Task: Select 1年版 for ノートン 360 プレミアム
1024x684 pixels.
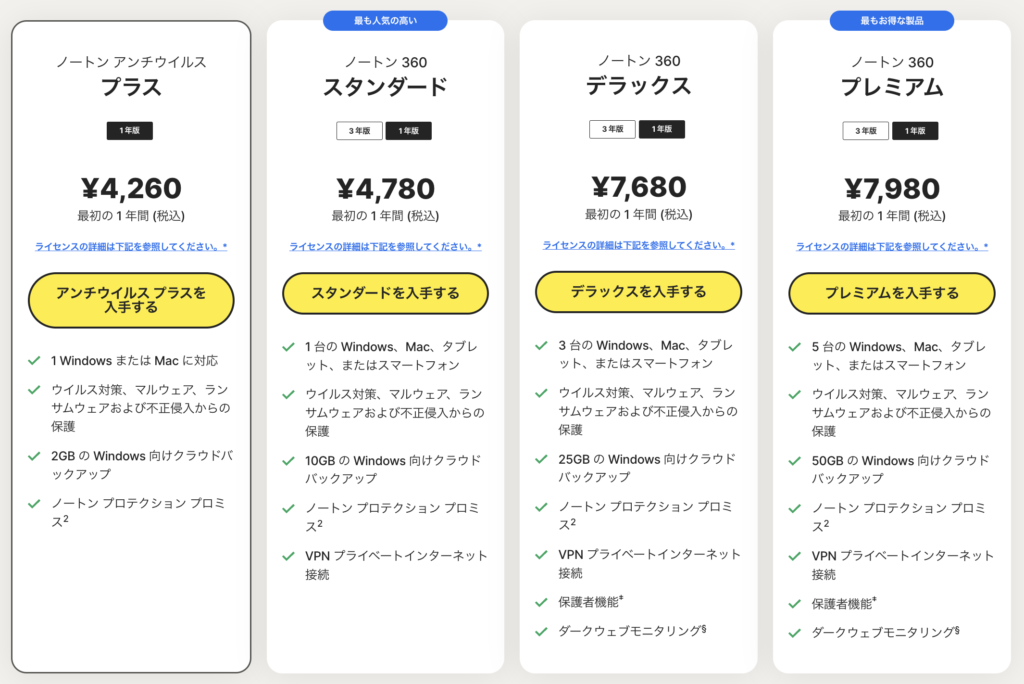Action: click(x=915, y=131)
